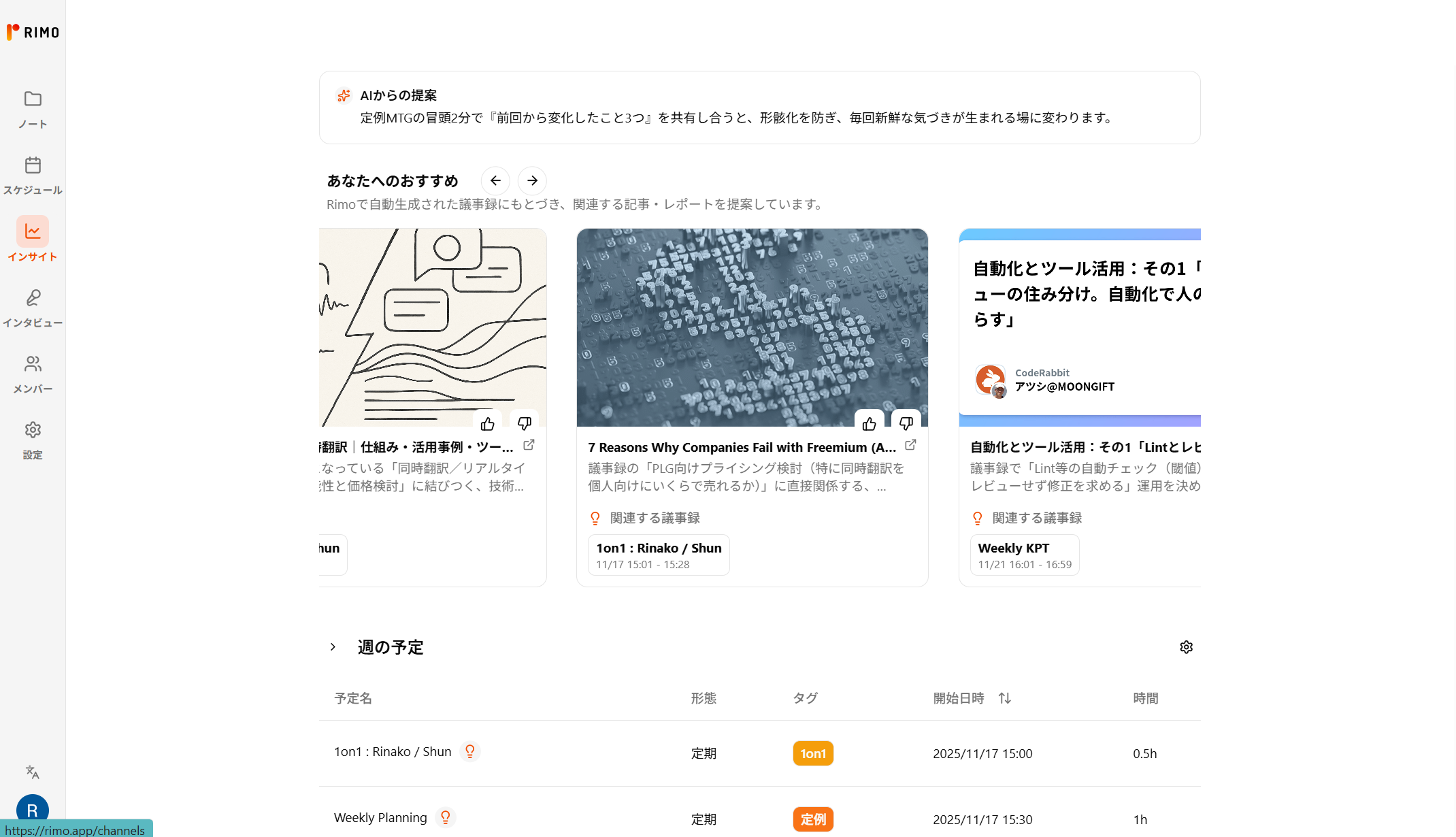Click the language translation icon
This screenshot has height=837, width=1456.
click(33, 772)
